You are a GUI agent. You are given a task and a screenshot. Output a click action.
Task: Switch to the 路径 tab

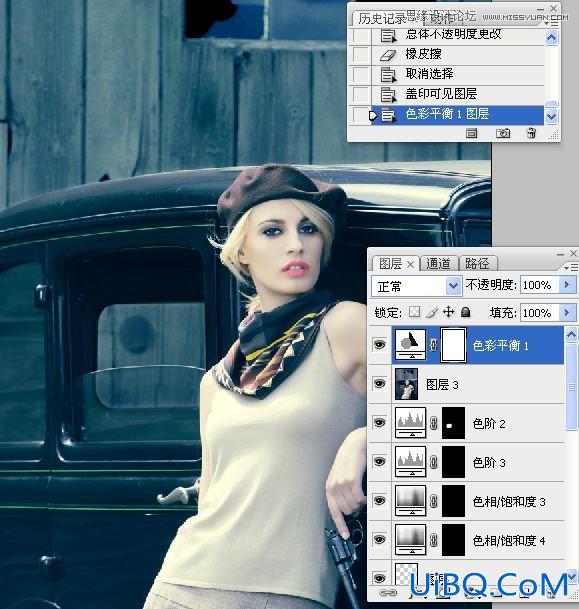(478, 264)
